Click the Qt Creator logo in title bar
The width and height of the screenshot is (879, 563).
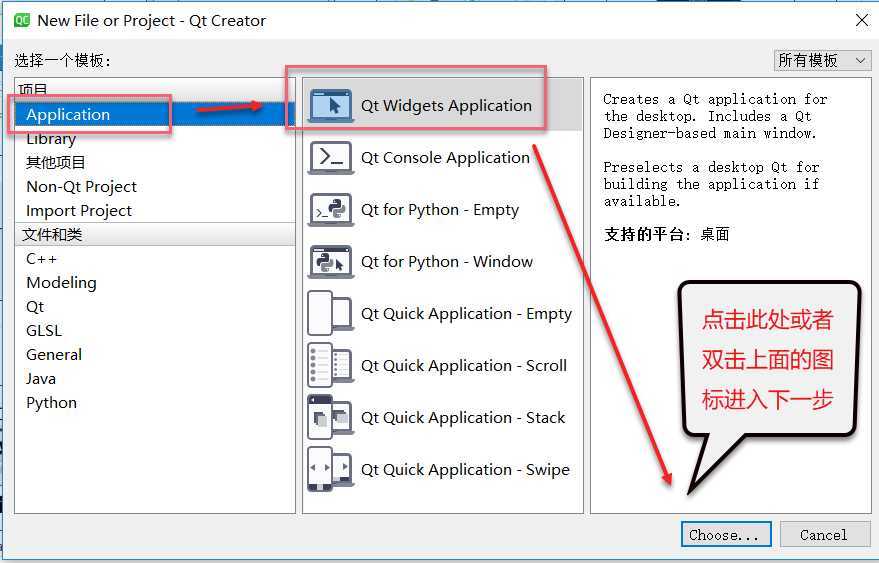(22, 21)
